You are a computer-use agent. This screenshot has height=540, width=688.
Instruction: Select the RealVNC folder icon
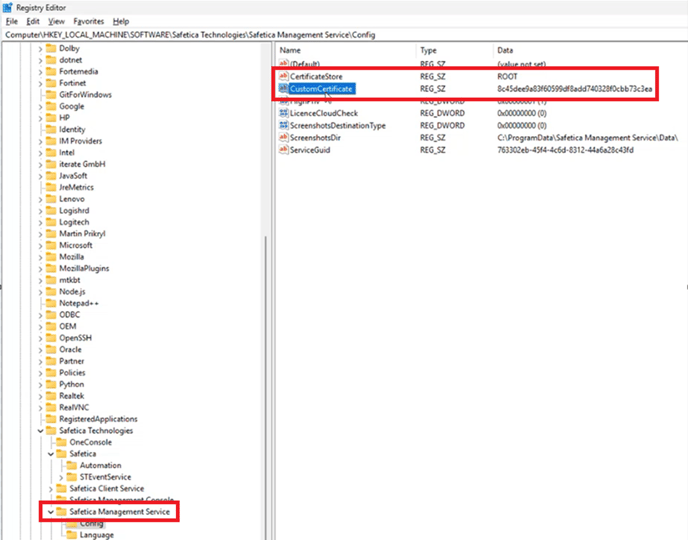tap(51, 407)
